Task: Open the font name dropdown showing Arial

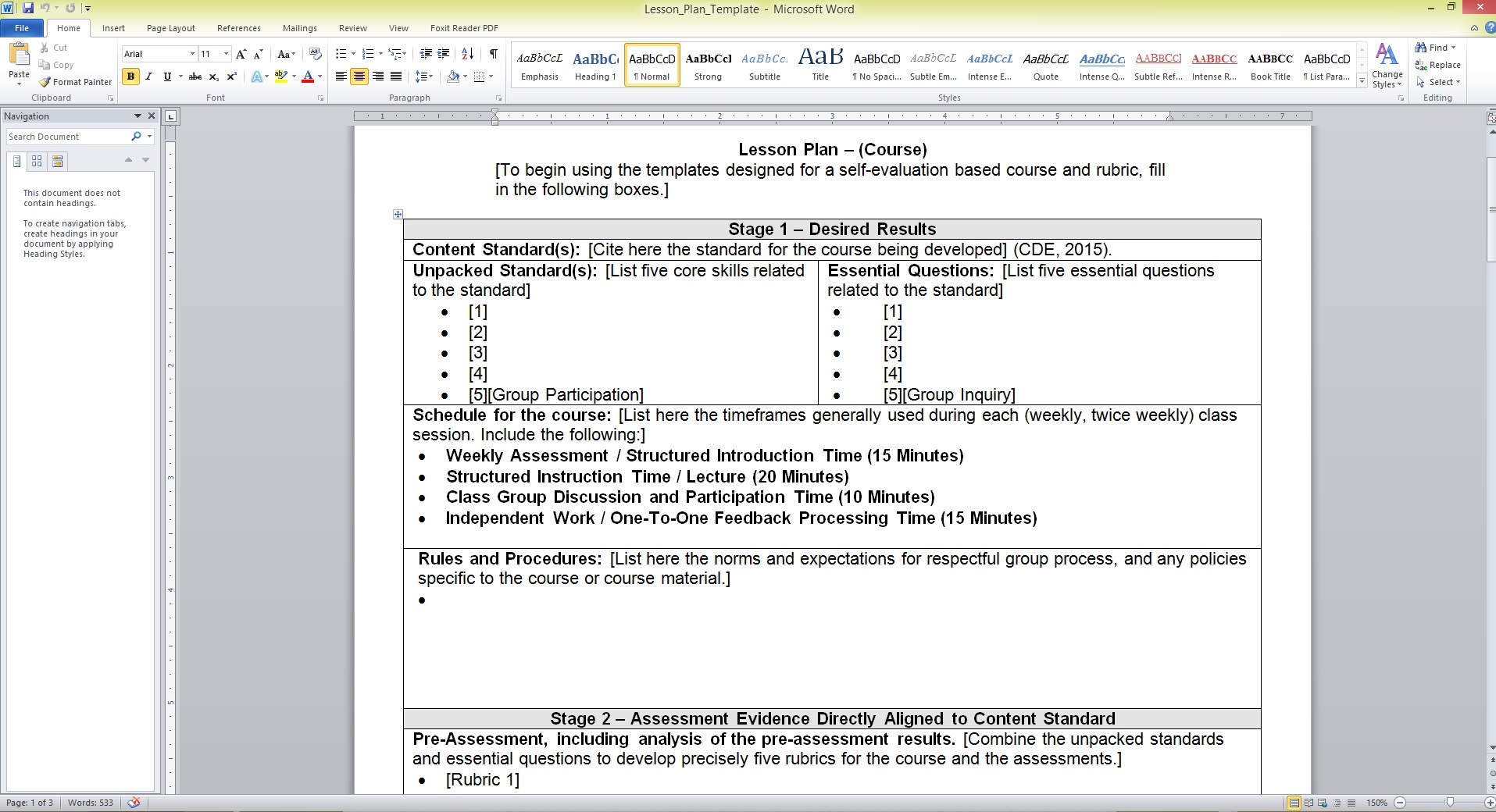Action: click(x=192, y=54)
